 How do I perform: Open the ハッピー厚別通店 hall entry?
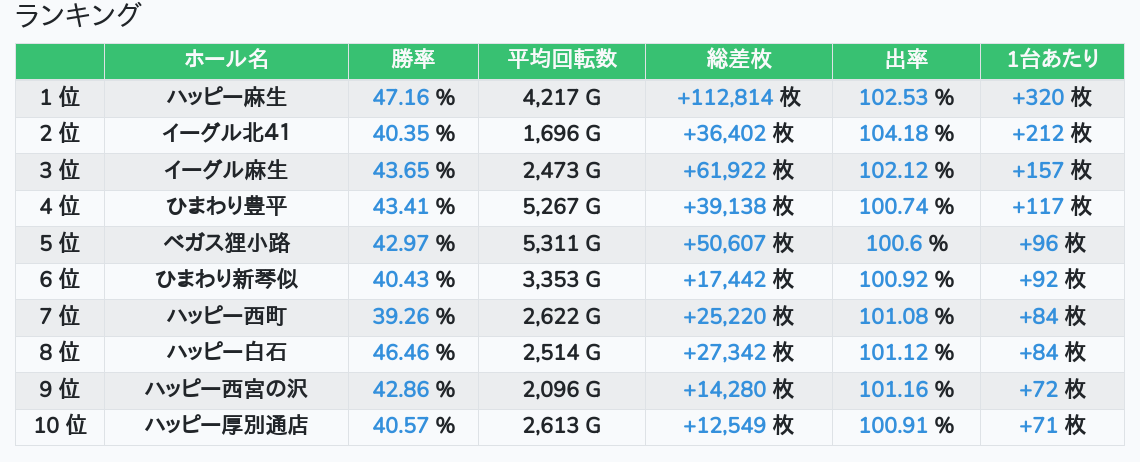(x=226, y=425)
